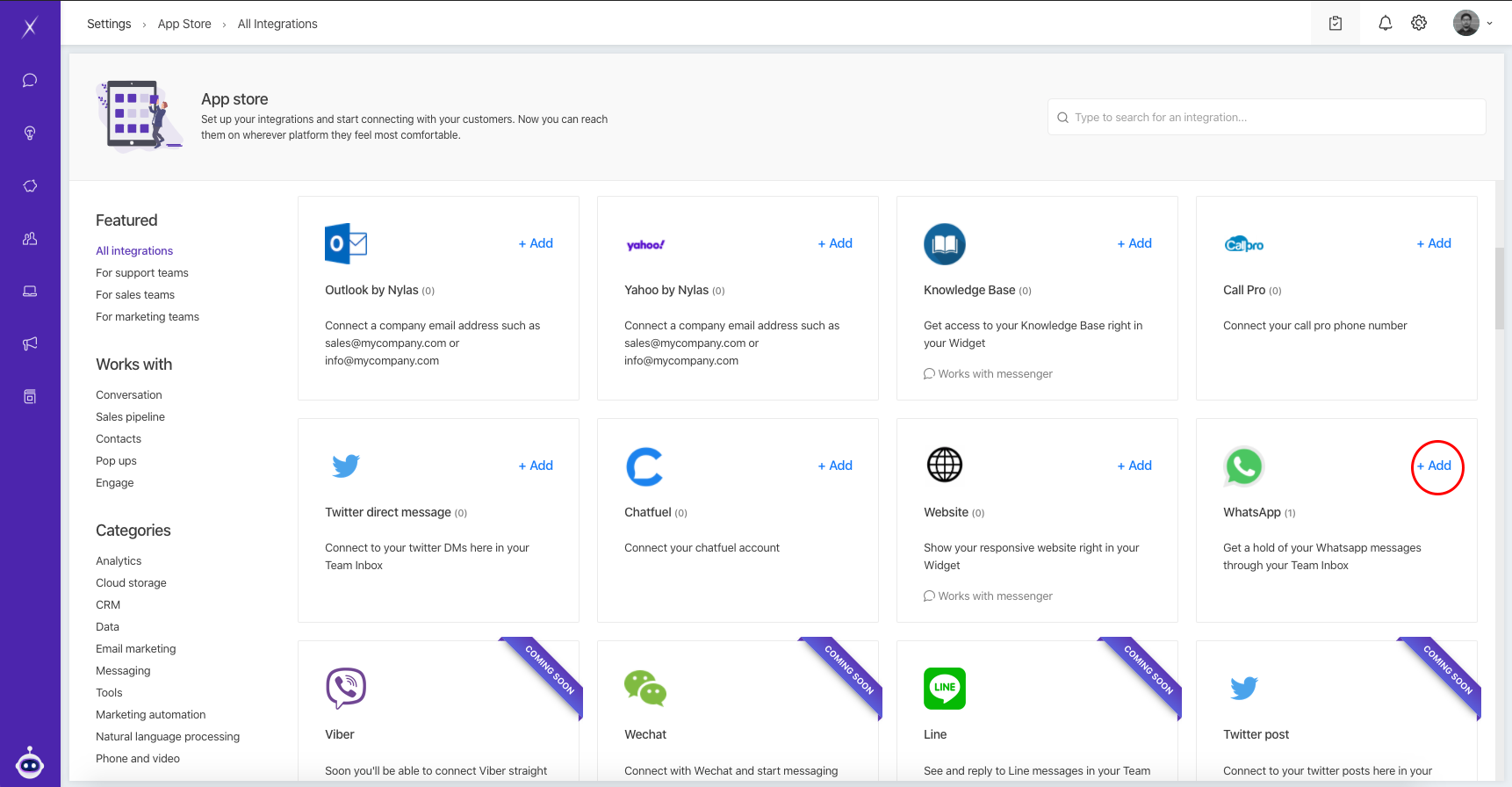Open the contacts people icon in sidebar
Image resolution: width=1512 pixels, height=787 pixels.
(x=30, y=239)
